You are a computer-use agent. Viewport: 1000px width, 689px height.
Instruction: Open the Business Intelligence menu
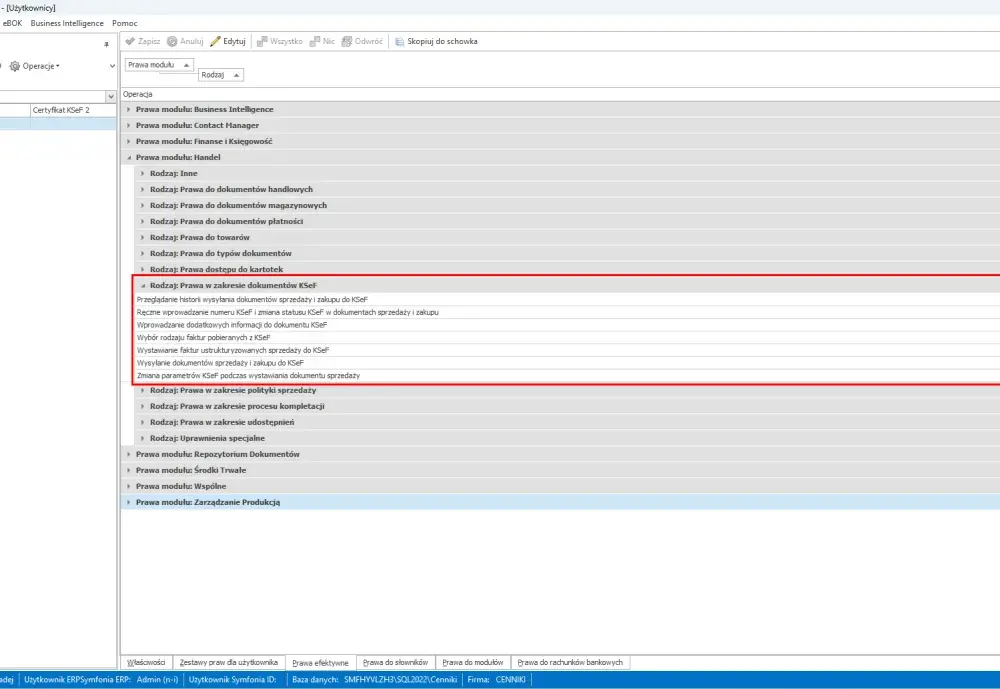[67, 23]
